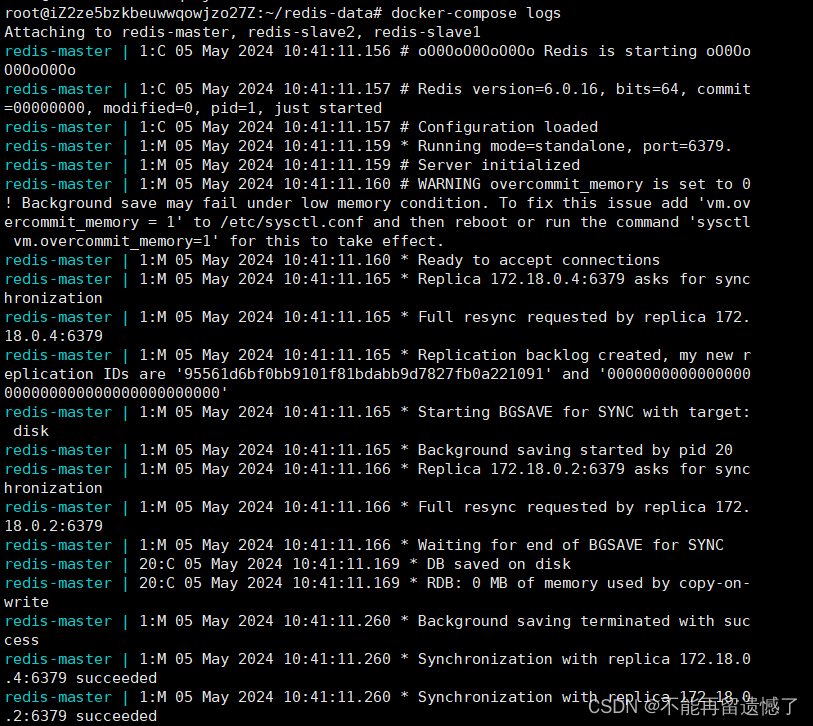Click 'Background saving terminated with suc' message

click(x=584, y=621)
